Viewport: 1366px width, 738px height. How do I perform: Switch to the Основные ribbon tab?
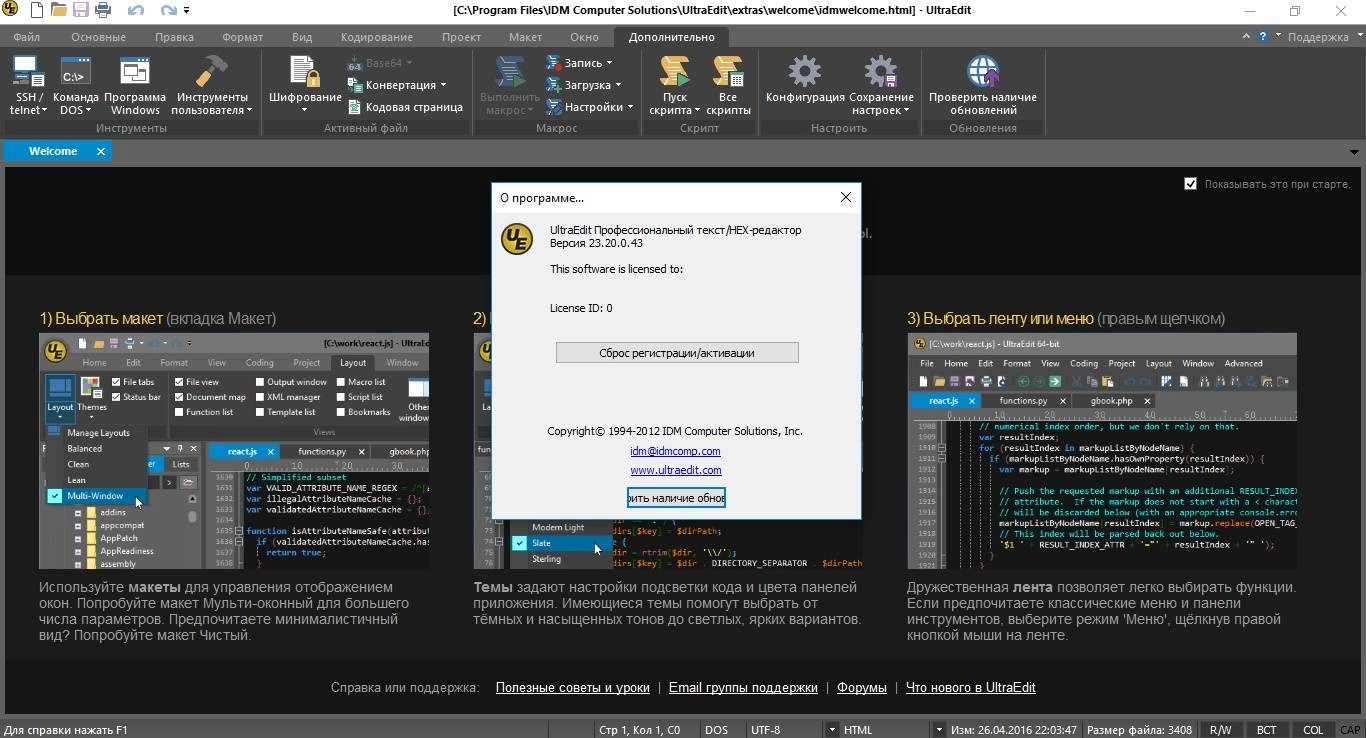click(x=98, y=37)
